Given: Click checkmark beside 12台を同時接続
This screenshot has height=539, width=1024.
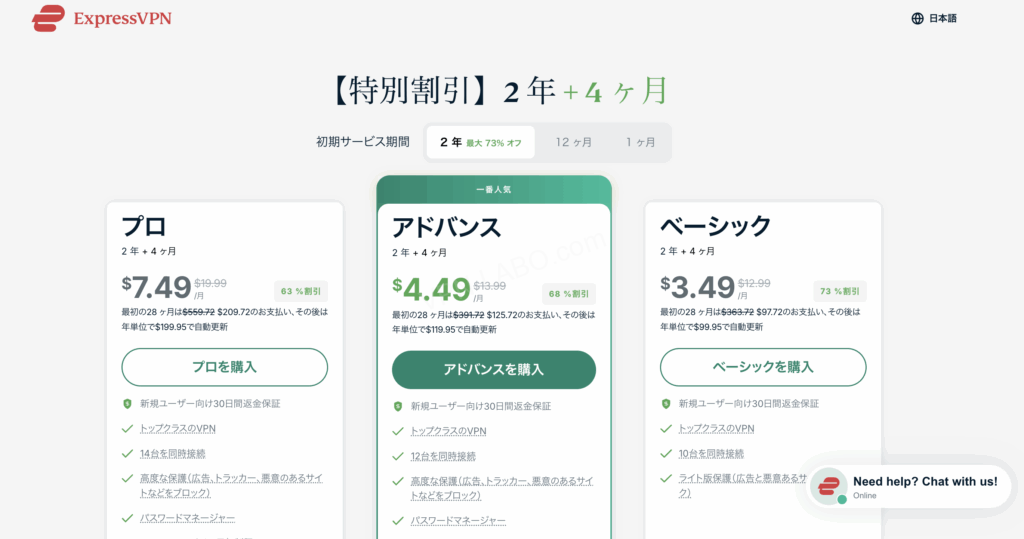Looking at the screenshot, I should [x=398, y=456].
